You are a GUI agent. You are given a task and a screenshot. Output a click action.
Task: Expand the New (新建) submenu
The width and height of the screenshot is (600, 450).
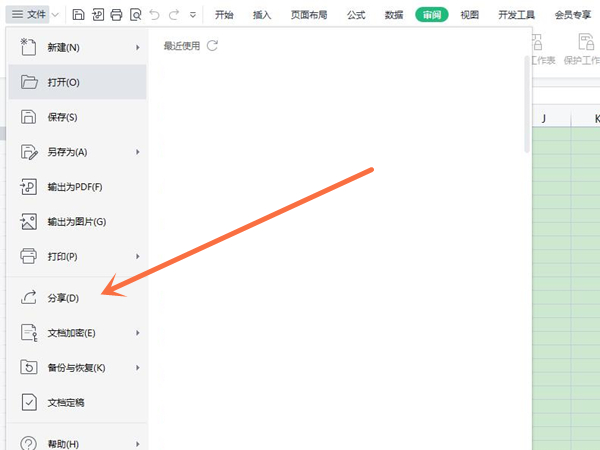tap(137, 47)
